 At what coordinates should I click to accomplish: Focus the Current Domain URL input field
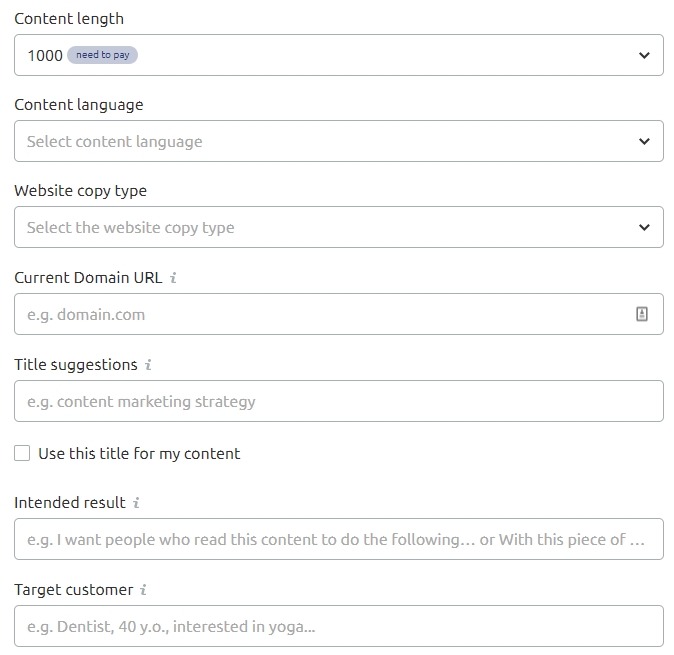[x=339, y=314]
